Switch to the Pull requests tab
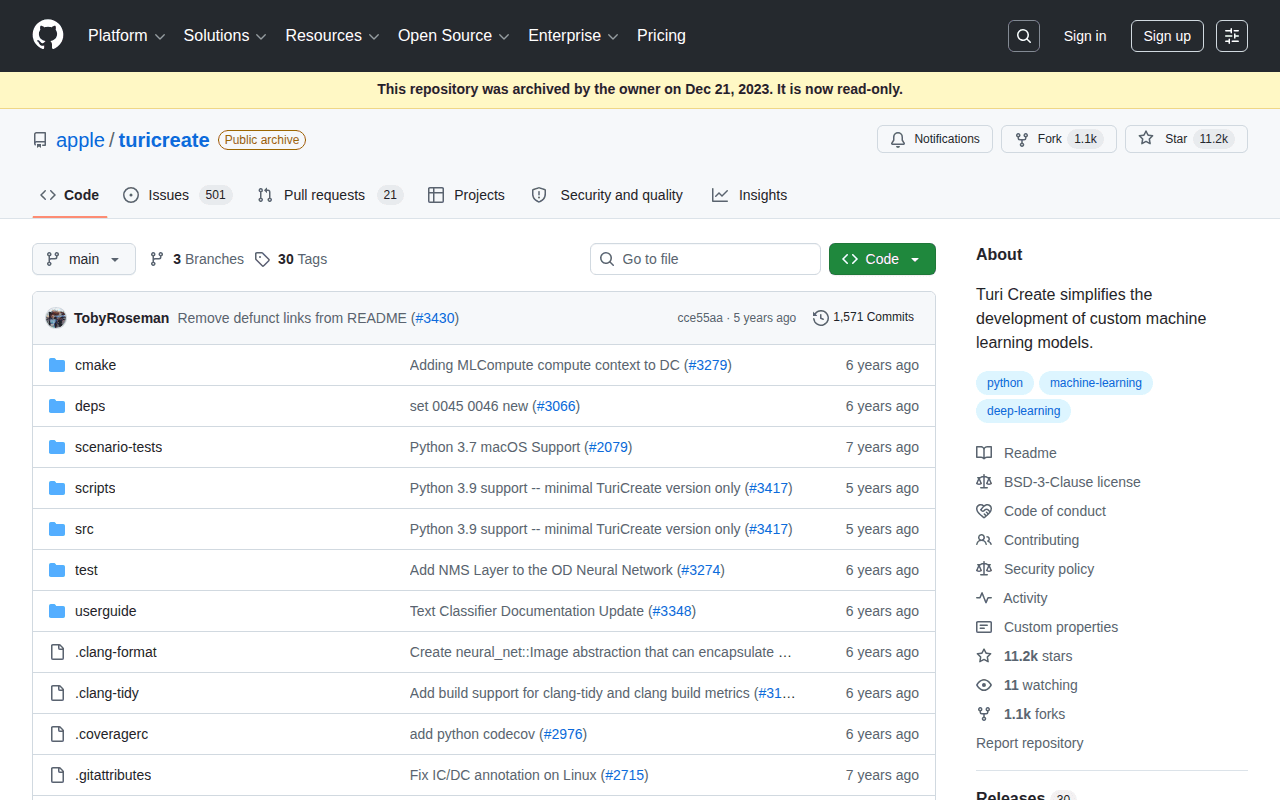 click(x=330, y=195)
